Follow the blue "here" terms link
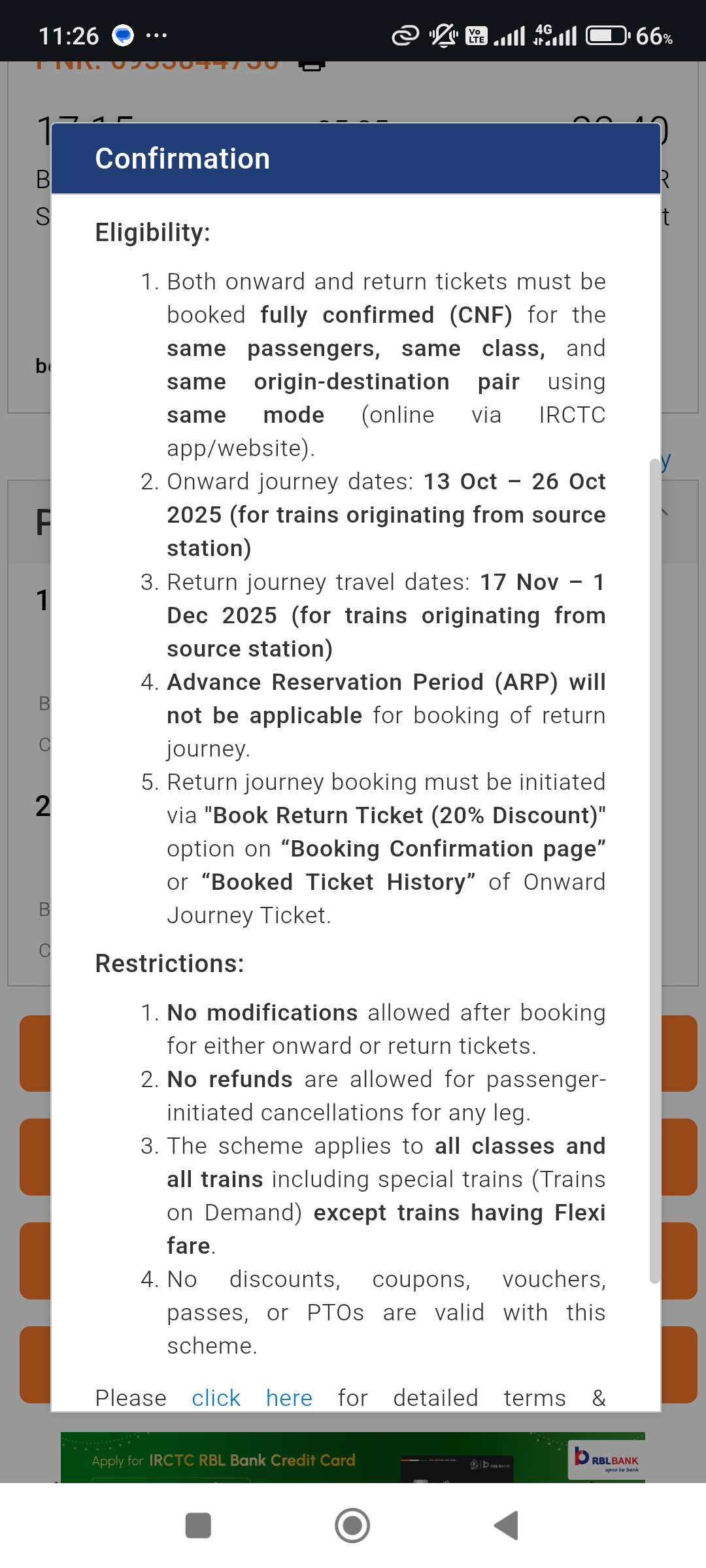Viewport: 706px width, 1568px height. click(289, 1398)
